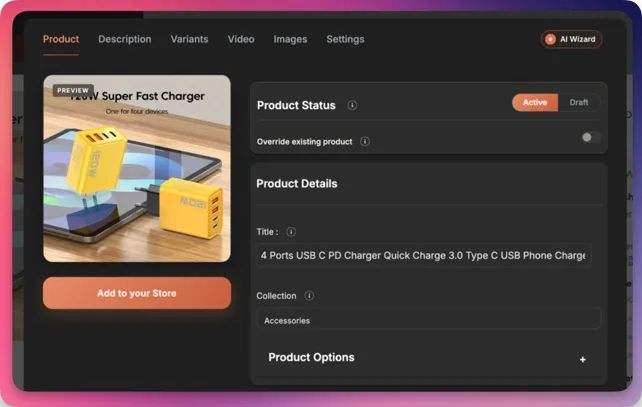
Task: Open the Collection dropdown showing Accessories
Action: tap(428, 320)
